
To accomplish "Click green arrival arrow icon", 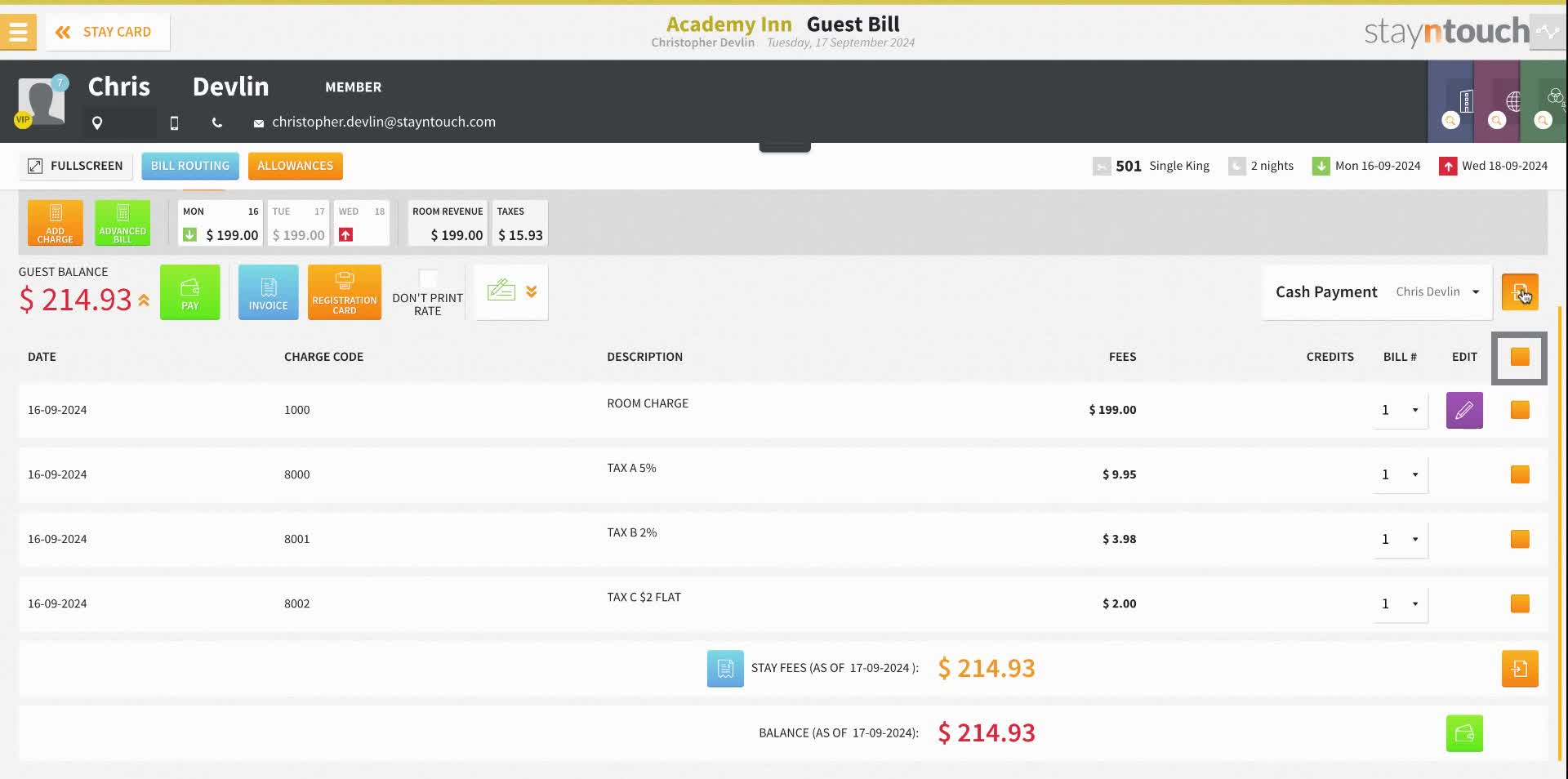I will pos(1321,167).
